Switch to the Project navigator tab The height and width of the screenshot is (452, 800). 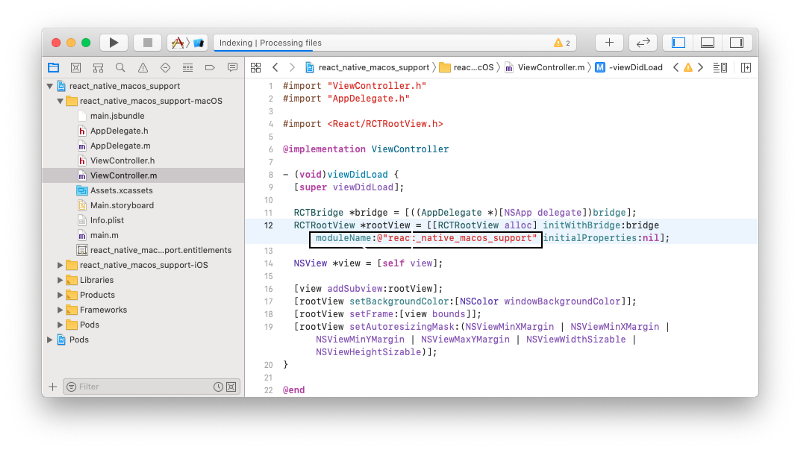click(x=54, y=67)
